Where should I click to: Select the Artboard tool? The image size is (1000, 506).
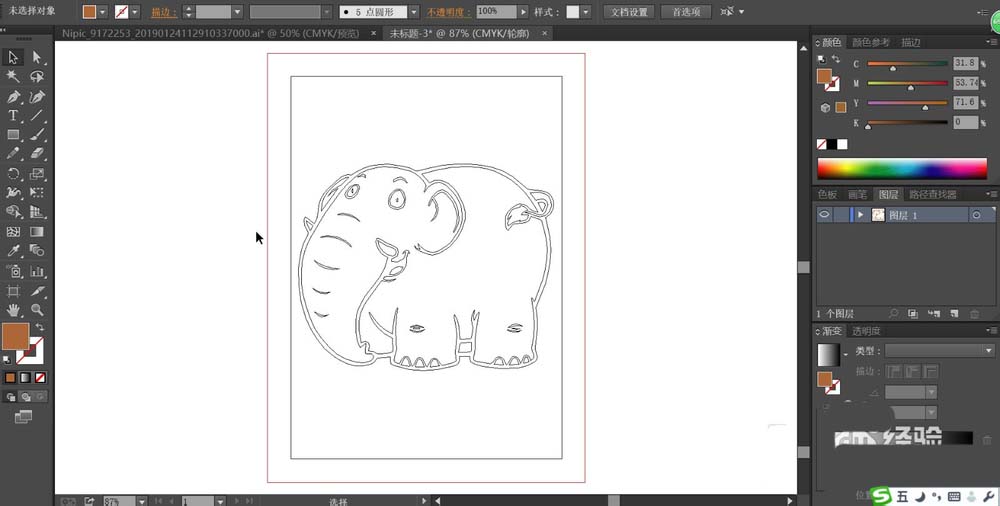pos(13,292)
